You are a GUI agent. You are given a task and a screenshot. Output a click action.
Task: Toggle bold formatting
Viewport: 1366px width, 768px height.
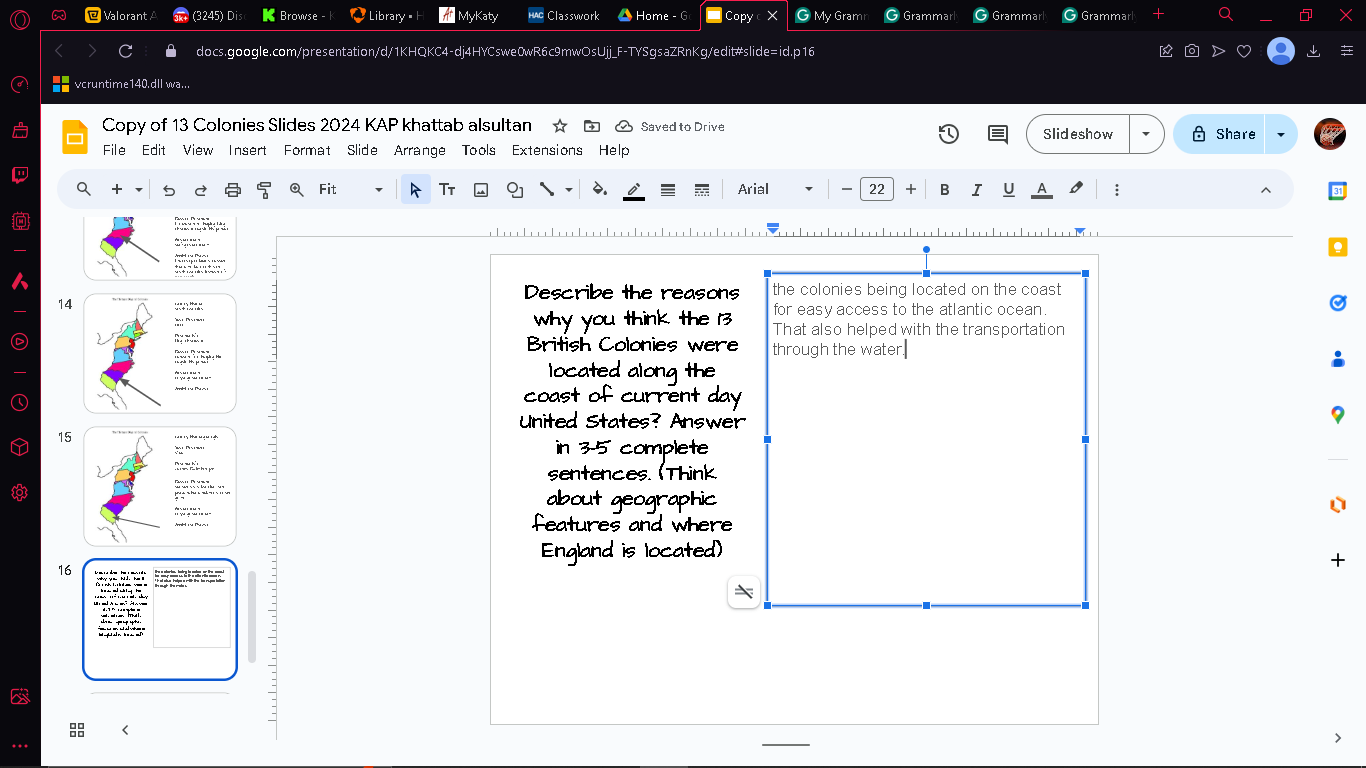[x=944, y=189]
